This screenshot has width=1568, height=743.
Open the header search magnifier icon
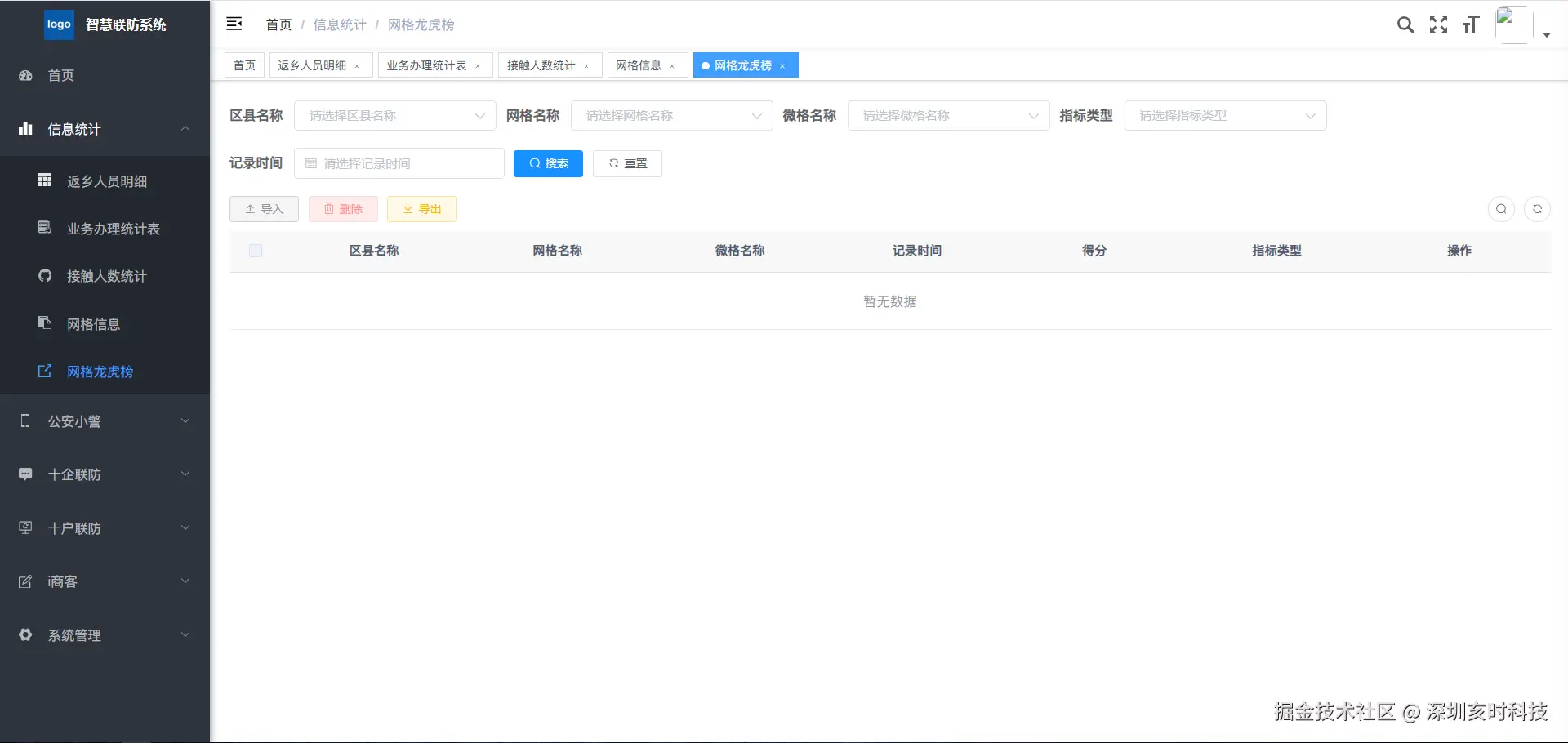point(1405,24)
